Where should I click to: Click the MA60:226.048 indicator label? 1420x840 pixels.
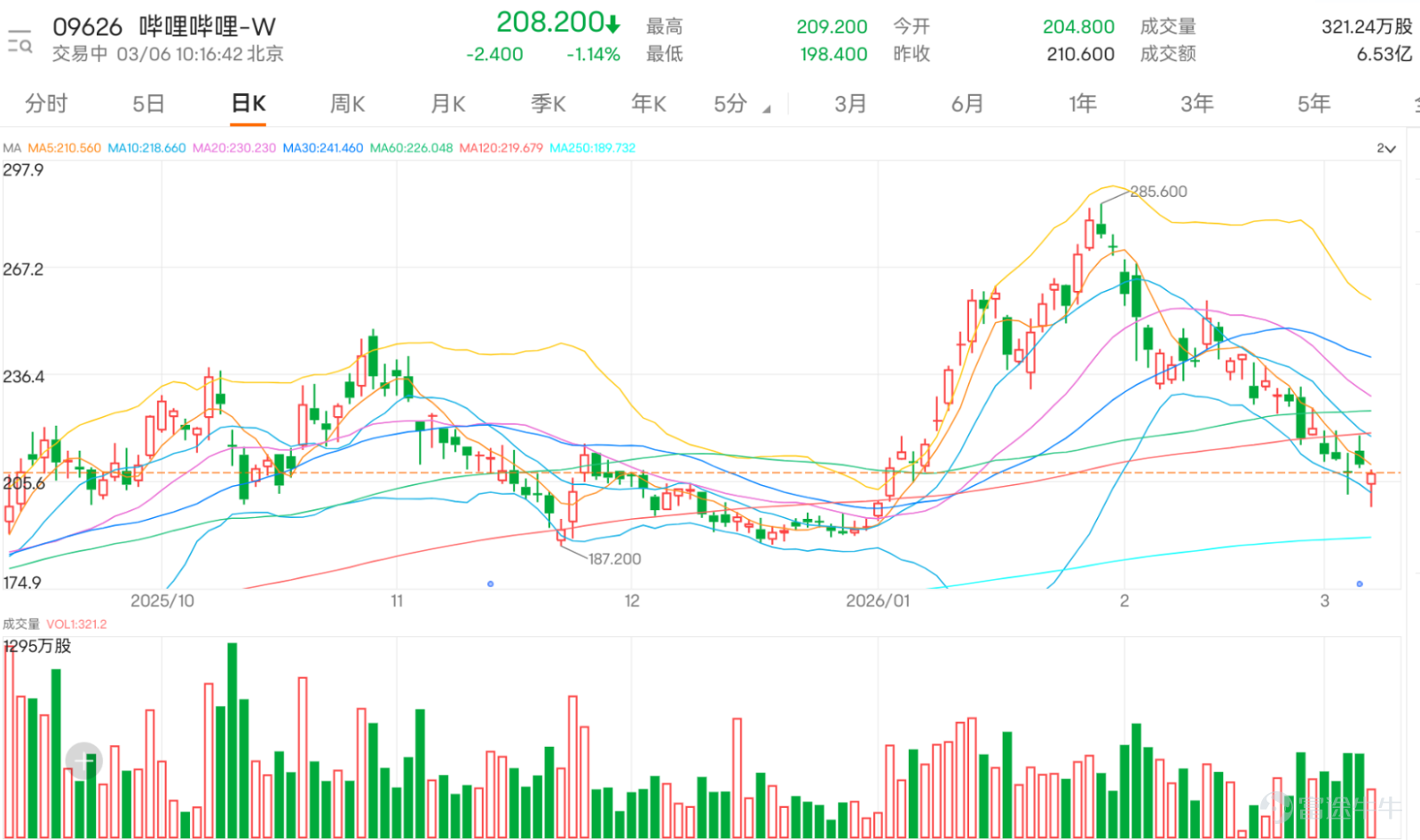click(x=412, y=148)
